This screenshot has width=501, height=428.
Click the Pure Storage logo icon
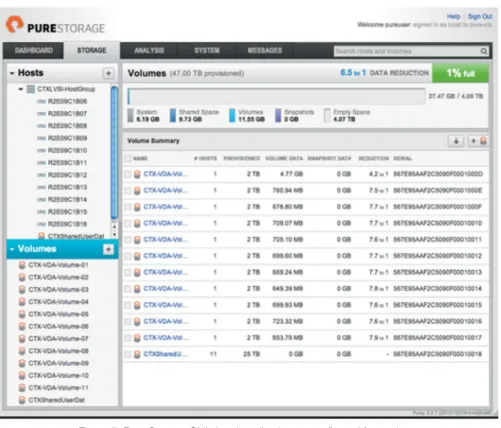tap(14, 24)
